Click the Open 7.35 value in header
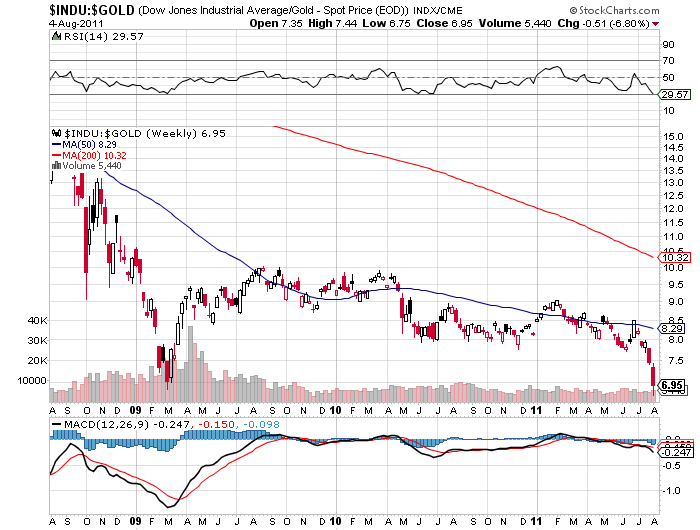 pos(276,23)
